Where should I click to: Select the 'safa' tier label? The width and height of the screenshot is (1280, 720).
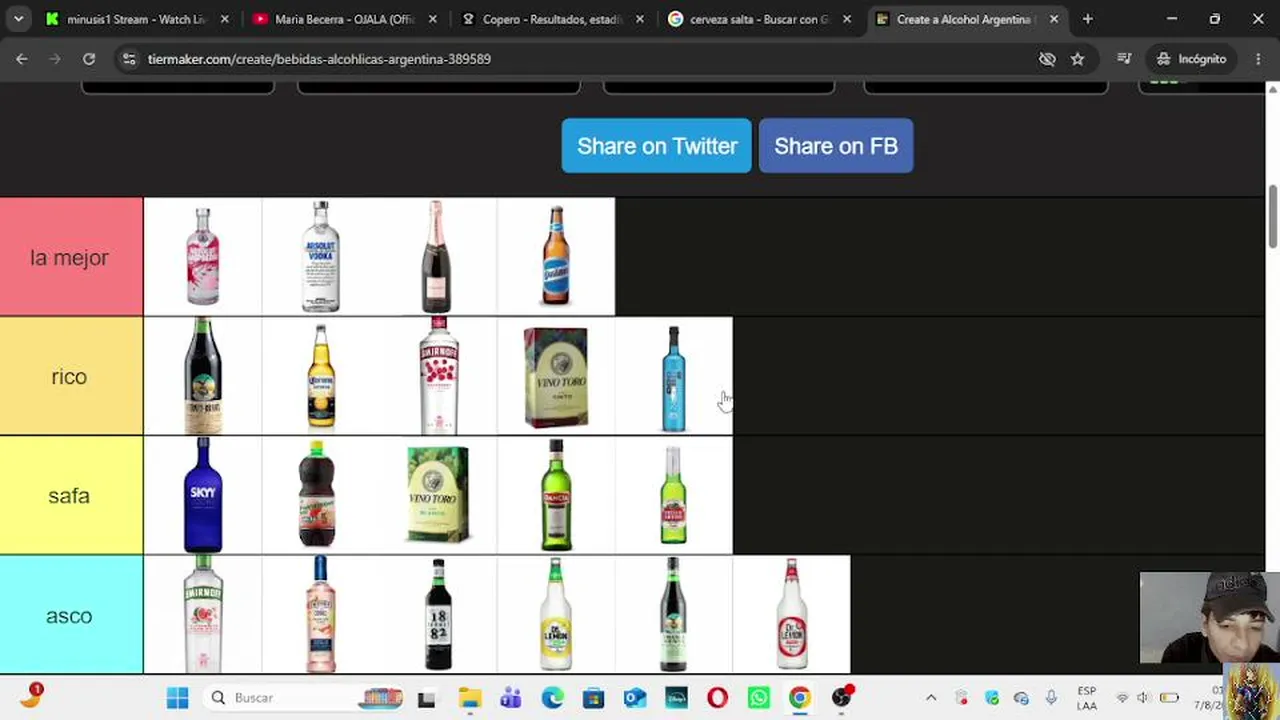click(69, 496)
